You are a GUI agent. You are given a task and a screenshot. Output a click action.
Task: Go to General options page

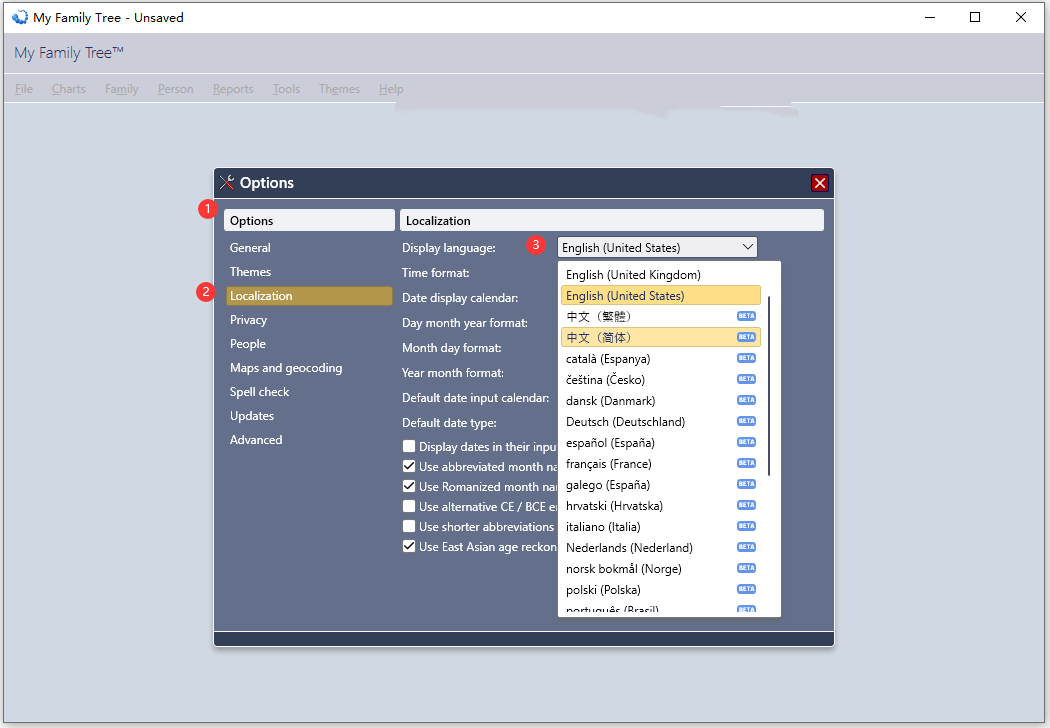(x=309, y=248)
